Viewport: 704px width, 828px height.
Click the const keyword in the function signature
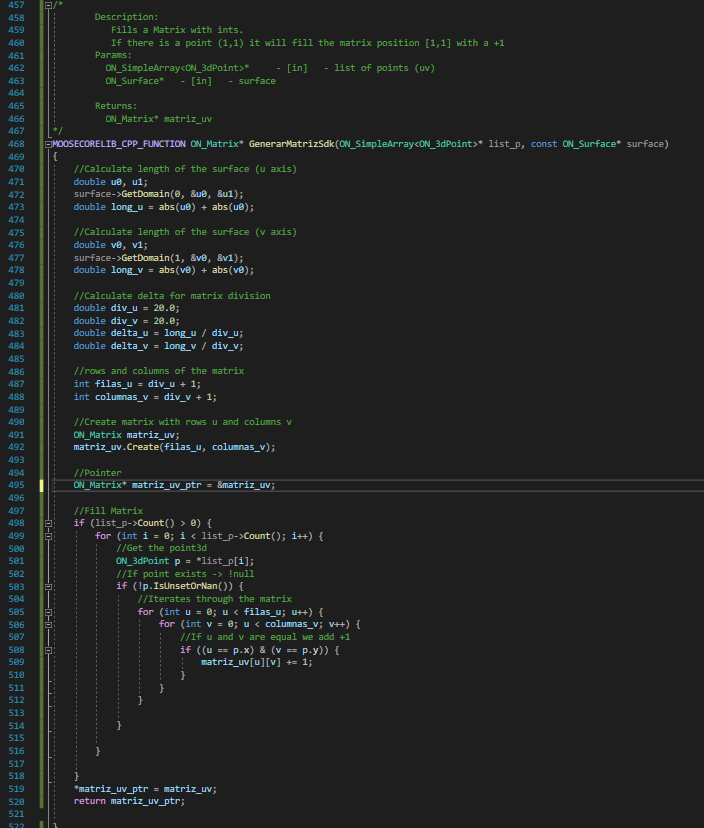[543, 144]
